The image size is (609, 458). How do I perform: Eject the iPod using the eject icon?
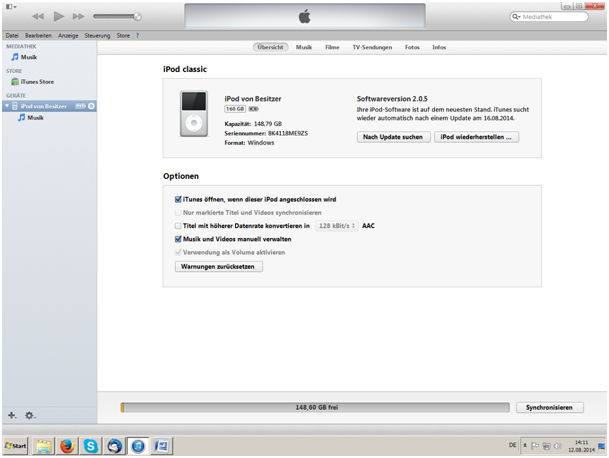[91, 106]
